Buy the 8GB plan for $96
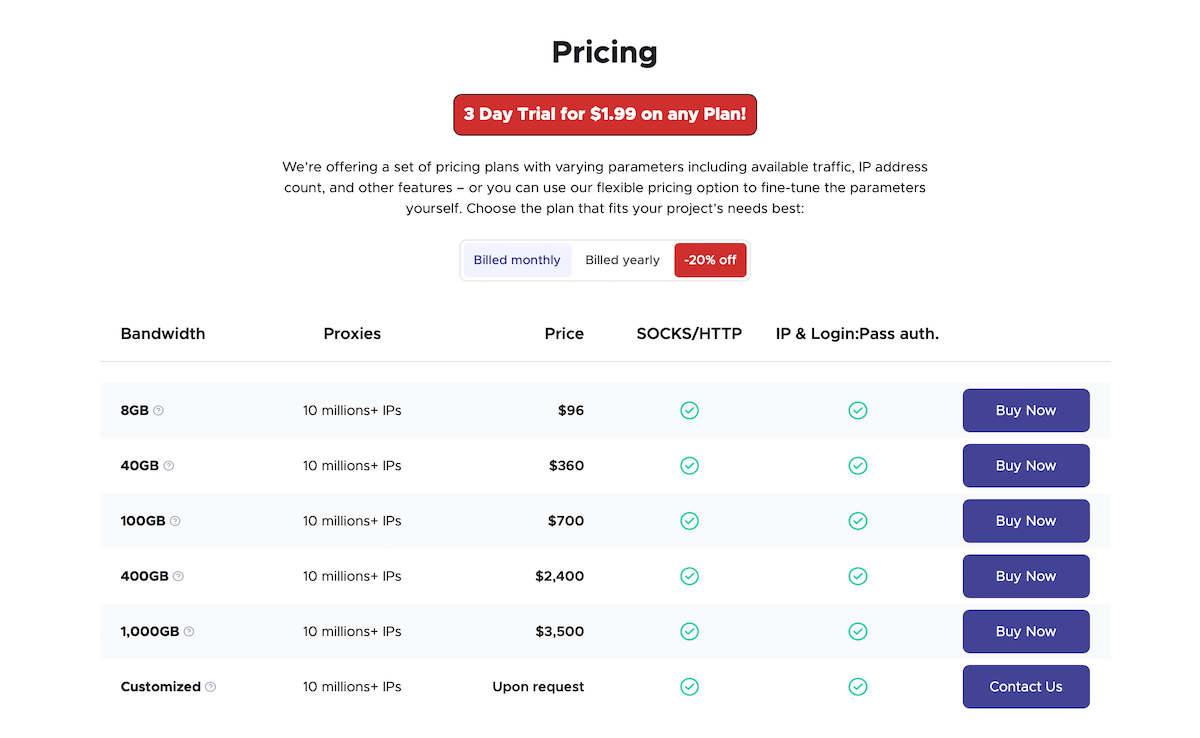Viewport: 1200px width, 738px height. tap(1026, 410)
